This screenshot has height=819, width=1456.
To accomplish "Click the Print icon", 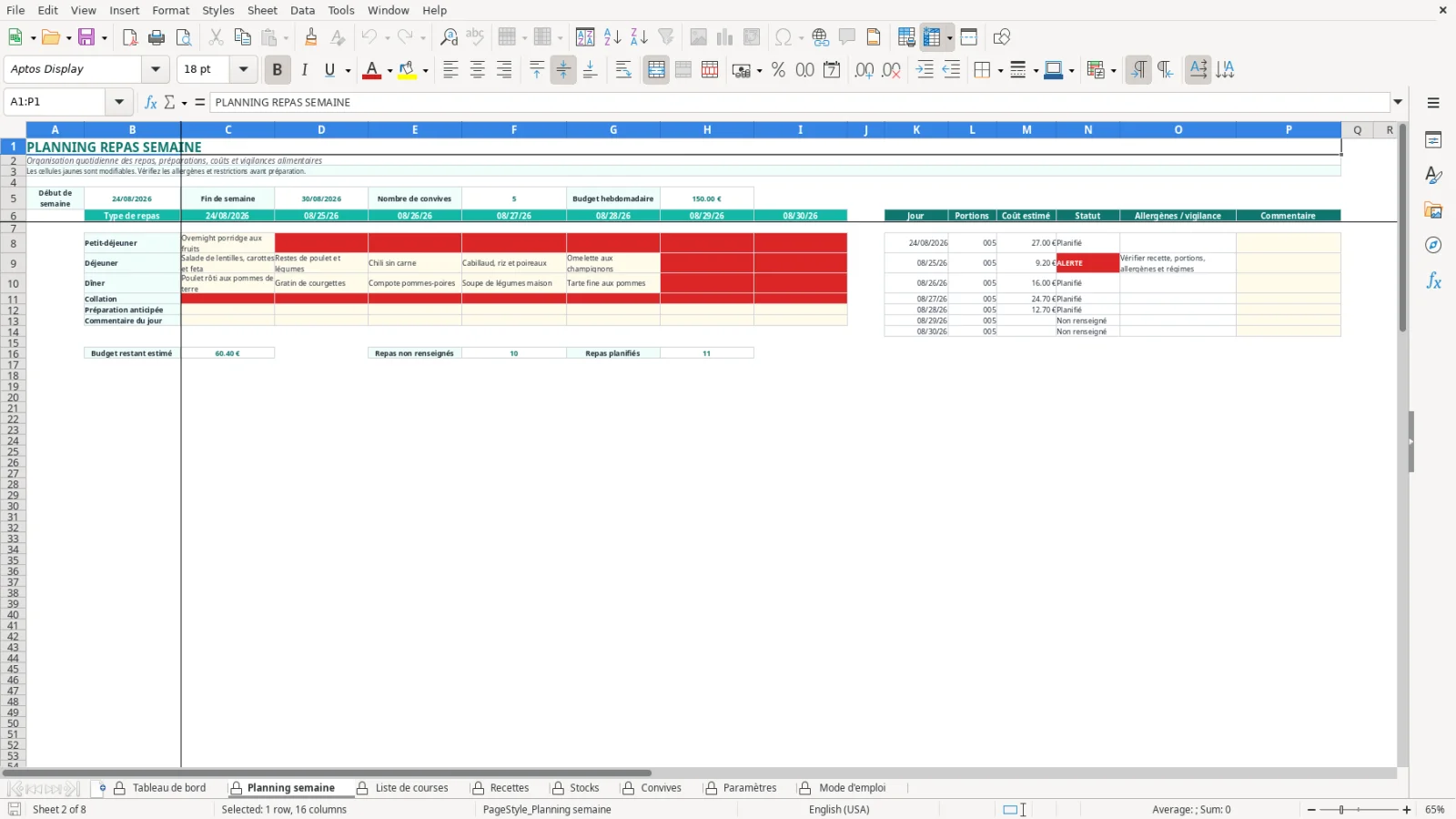I will pyautogui.click(x=157, y=37).
